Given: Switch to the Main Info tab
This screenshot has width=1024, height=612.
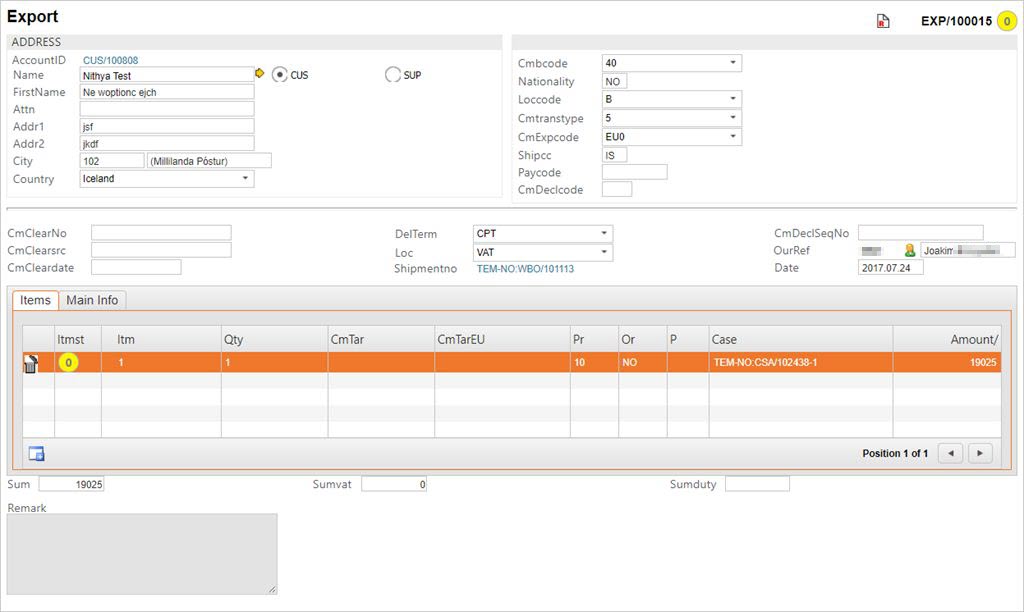Looking at the screenshot, I should (x=92, y=300).
